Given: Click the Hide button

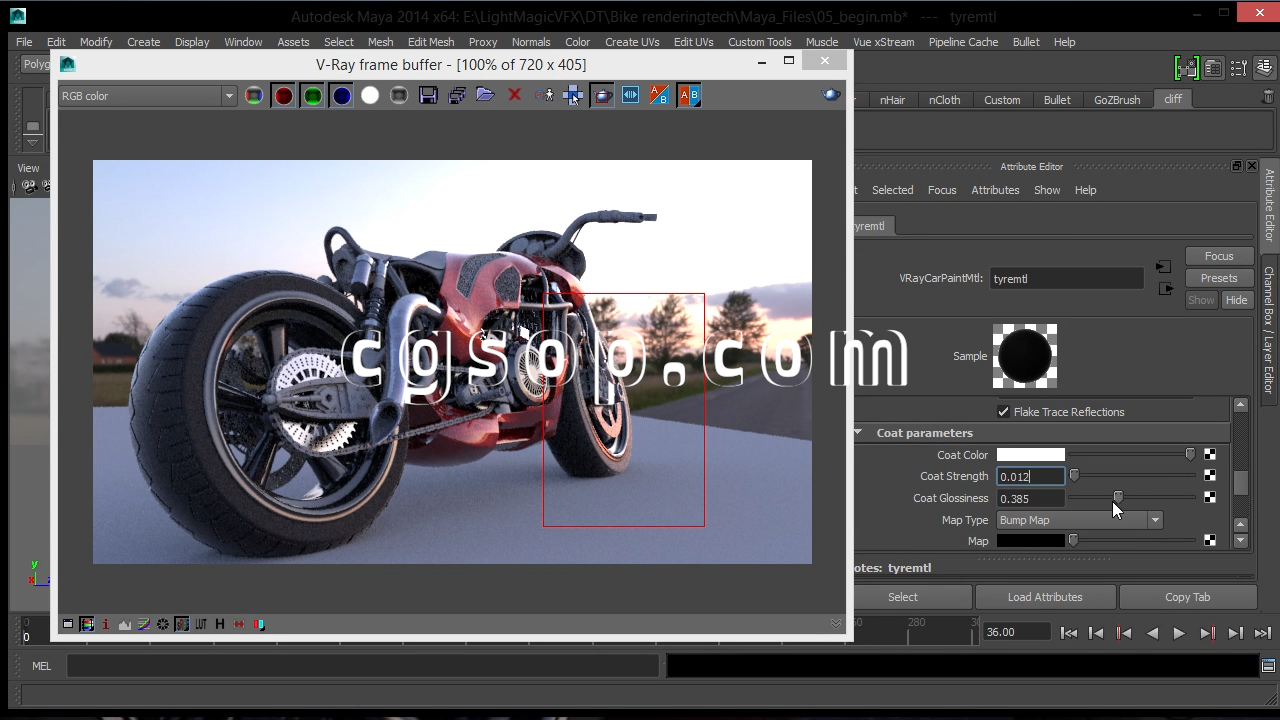Looking at the screenshot, I should click(x=1237, y=300).
